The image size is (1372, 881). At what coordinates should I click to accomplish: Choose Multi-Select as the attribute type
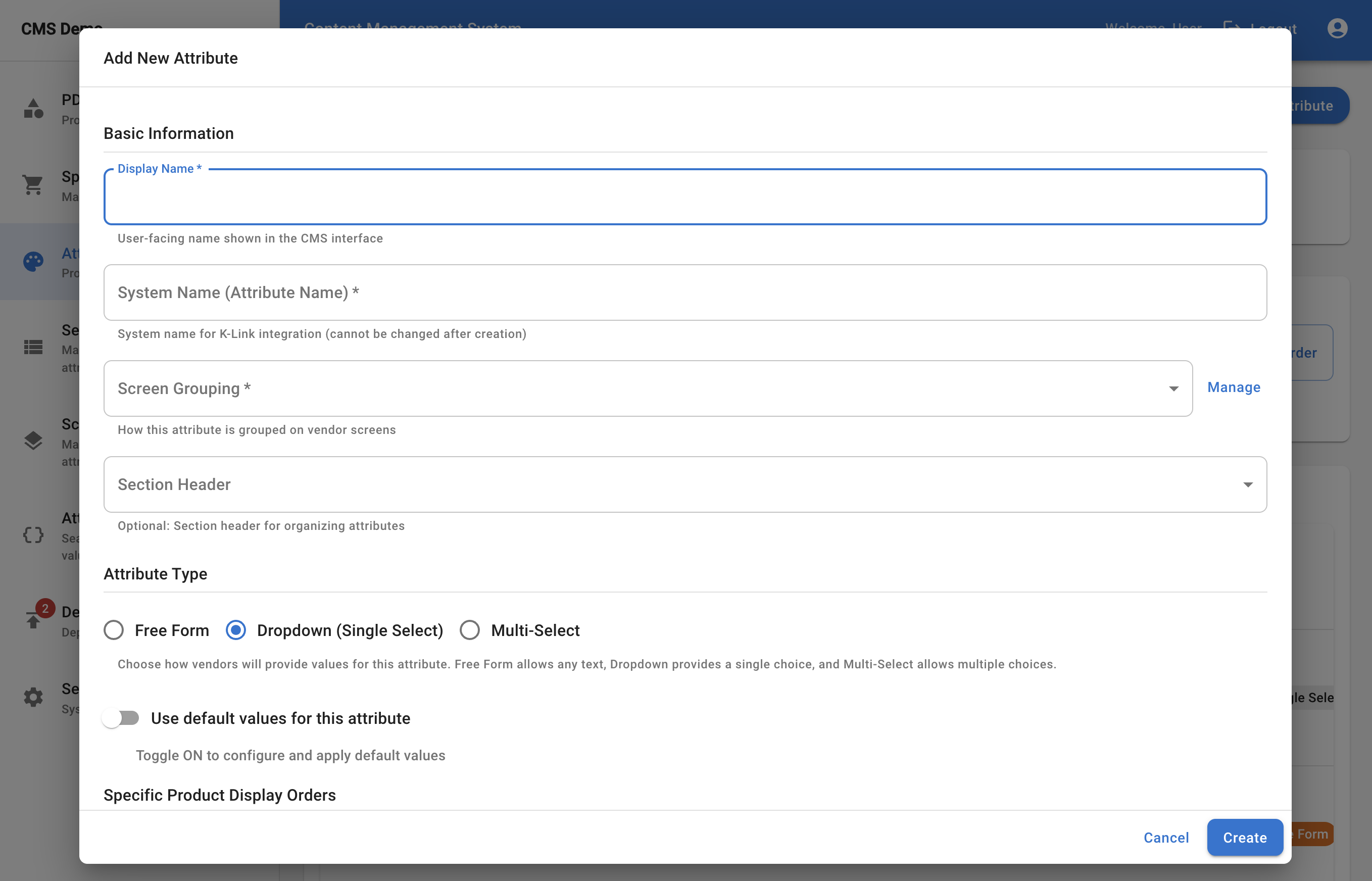point(469,630)
